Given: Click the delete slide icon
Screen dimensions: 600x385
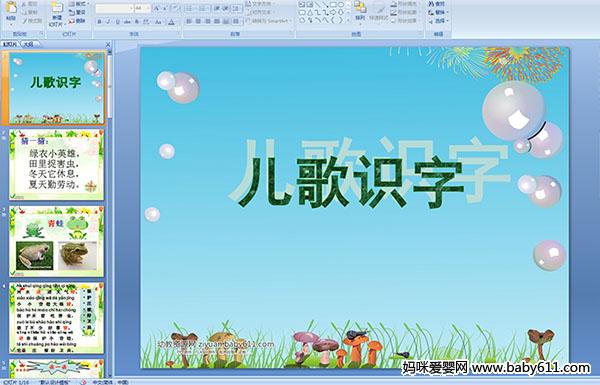Looking at the screenshot, I should click(77, 21).
